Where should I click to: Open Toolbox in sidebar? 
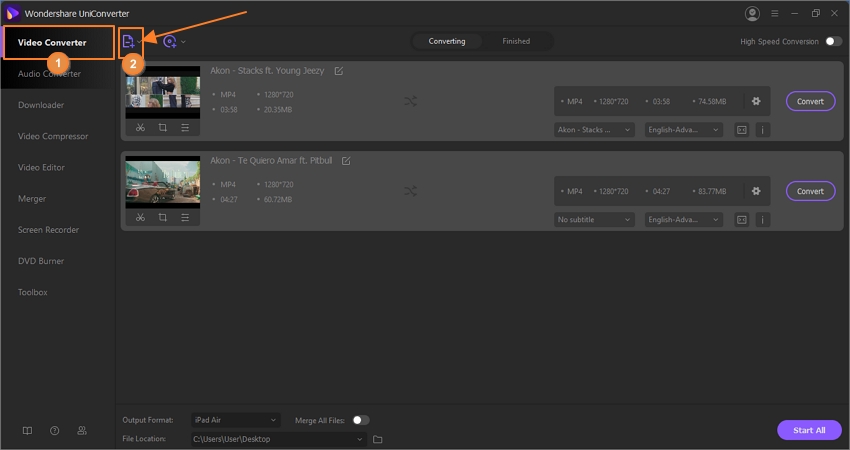33,292
